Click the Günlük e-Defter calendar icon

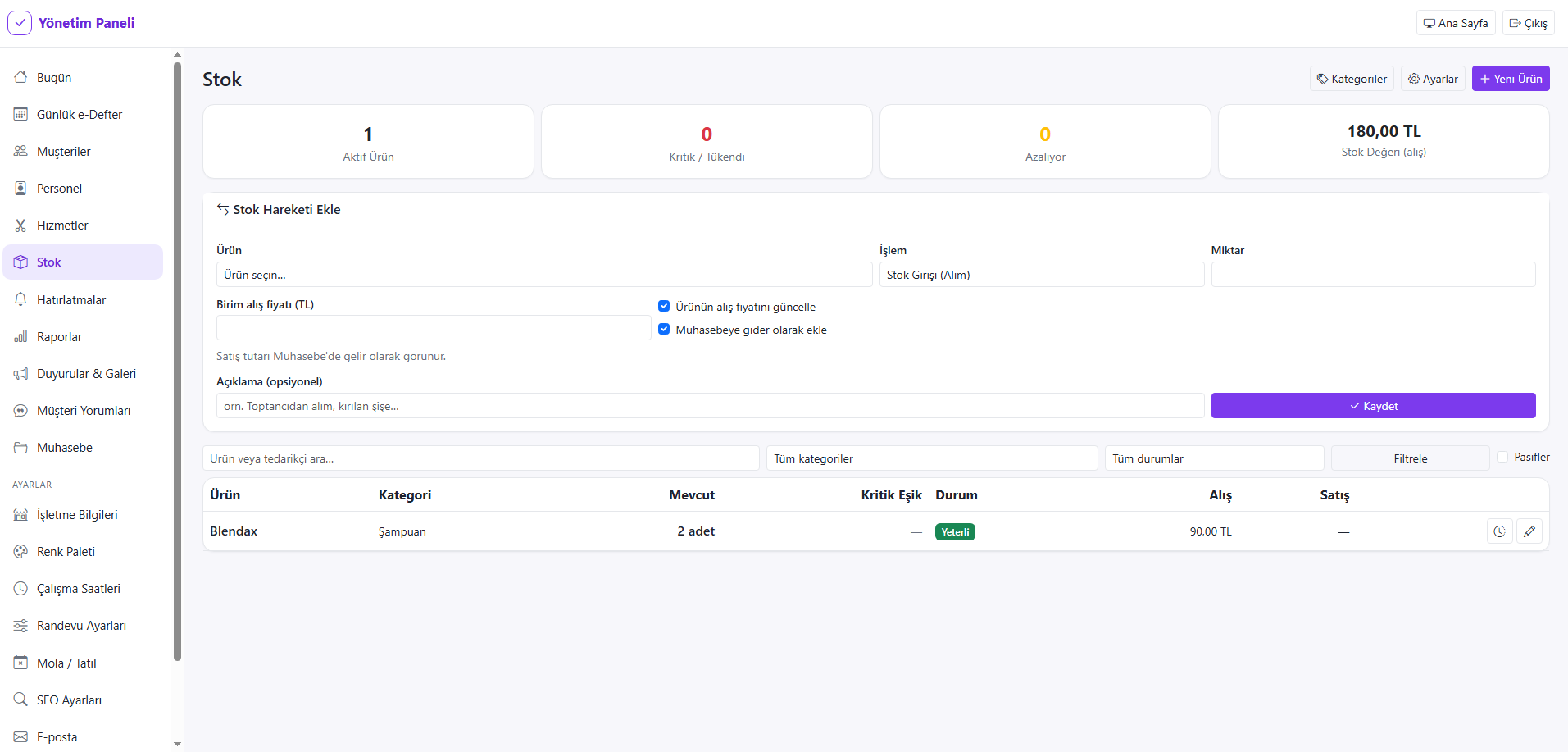click(20, 114)
